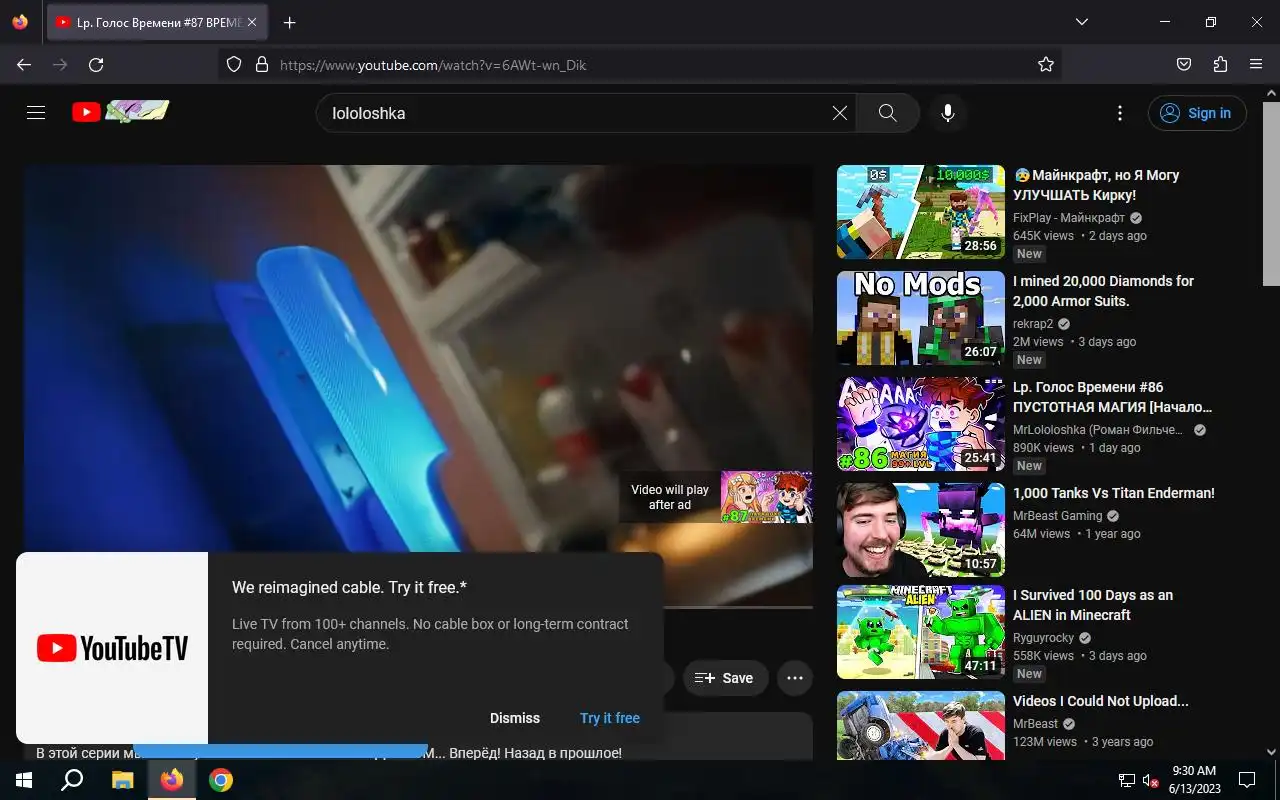Image resolution: width=1280 pixels, height=800 pixels.
Task: Open a new tab with plus
Action: 289,22
